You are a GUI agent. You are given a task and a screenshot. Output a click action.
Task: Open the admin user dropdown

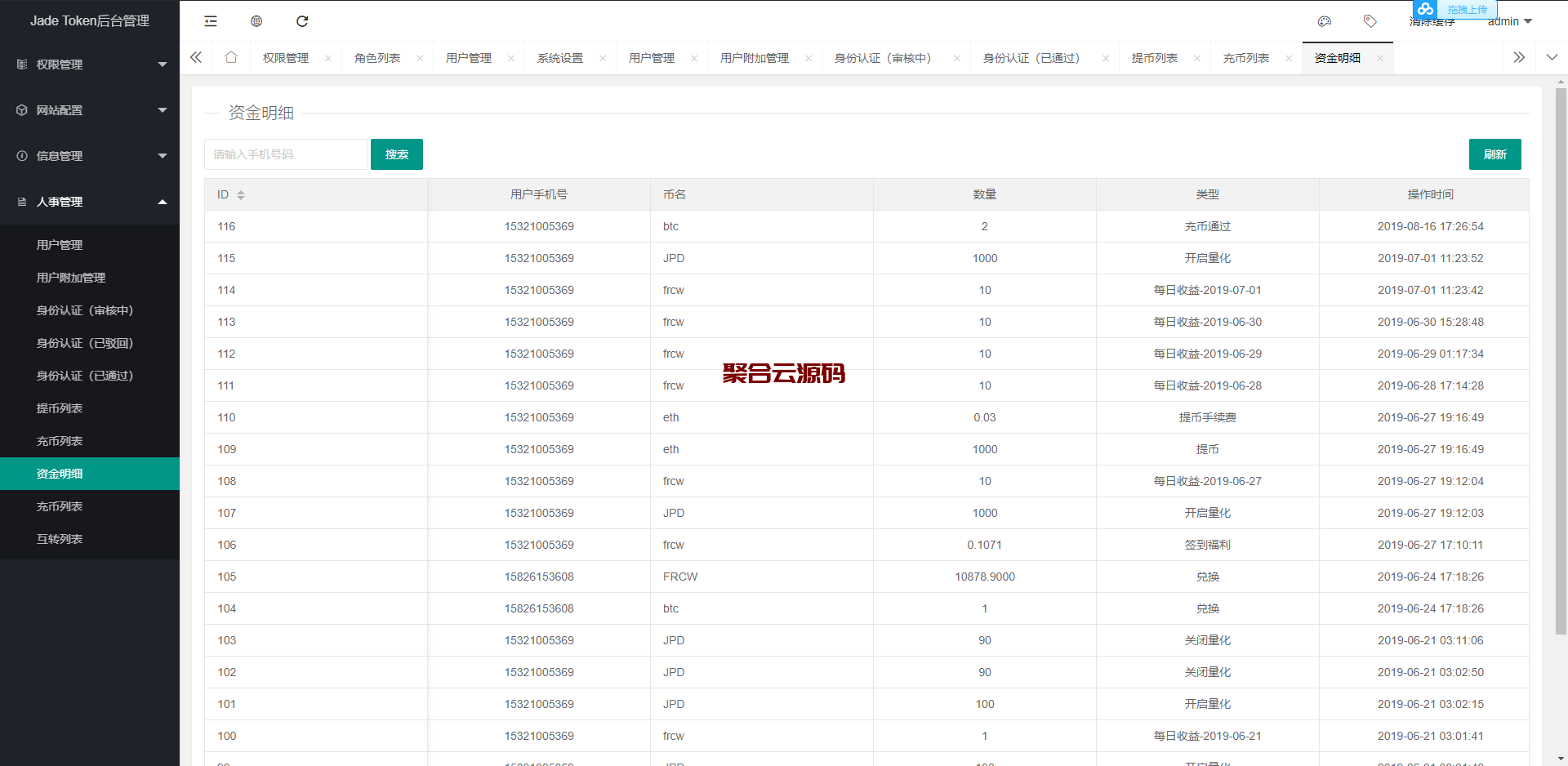[x=1510, y=22]
